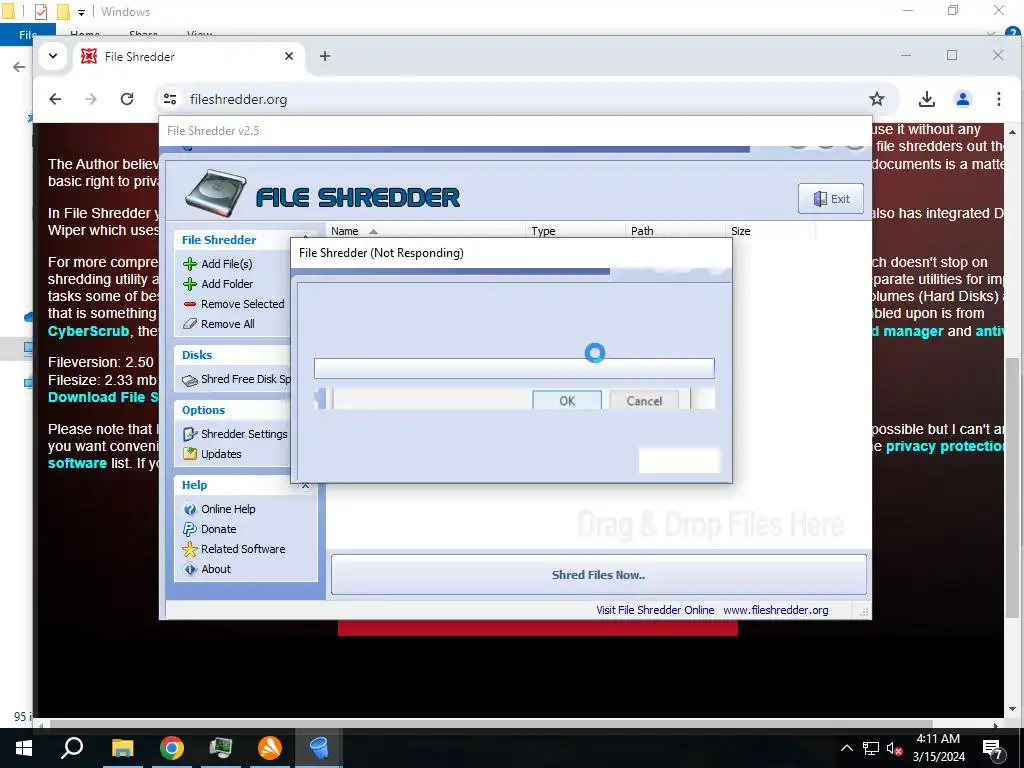This screenshot has width=1024, height=768.
Task: Click the Donate PayPal icon
Action: click(x=189, y=529)
